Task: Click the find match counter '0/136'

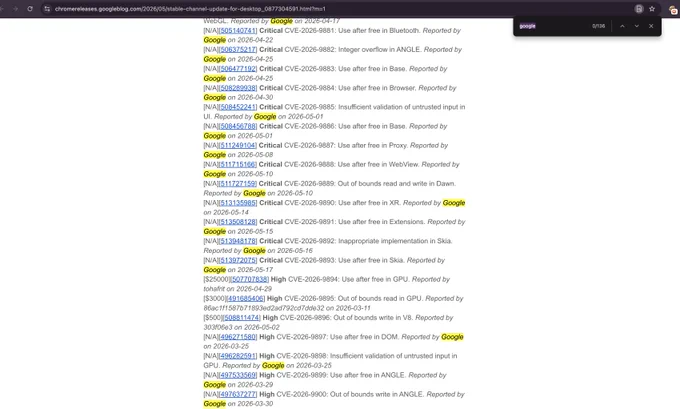Action: [x=598, y=26]
